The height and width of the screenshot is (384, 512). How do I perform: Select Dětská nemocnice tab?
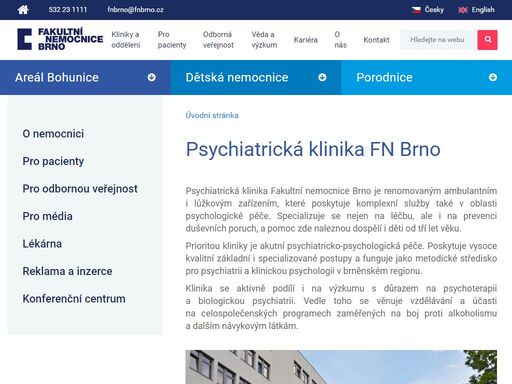coord(256,77)
